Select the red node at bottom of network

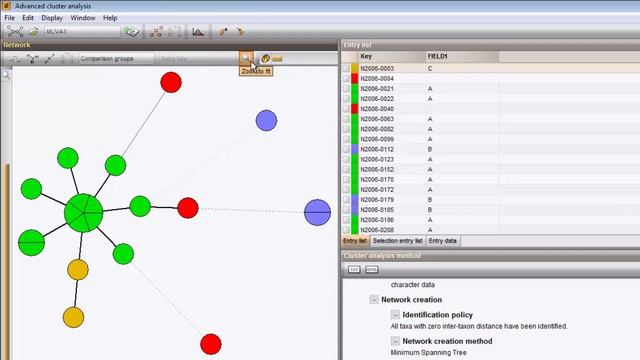211,344
